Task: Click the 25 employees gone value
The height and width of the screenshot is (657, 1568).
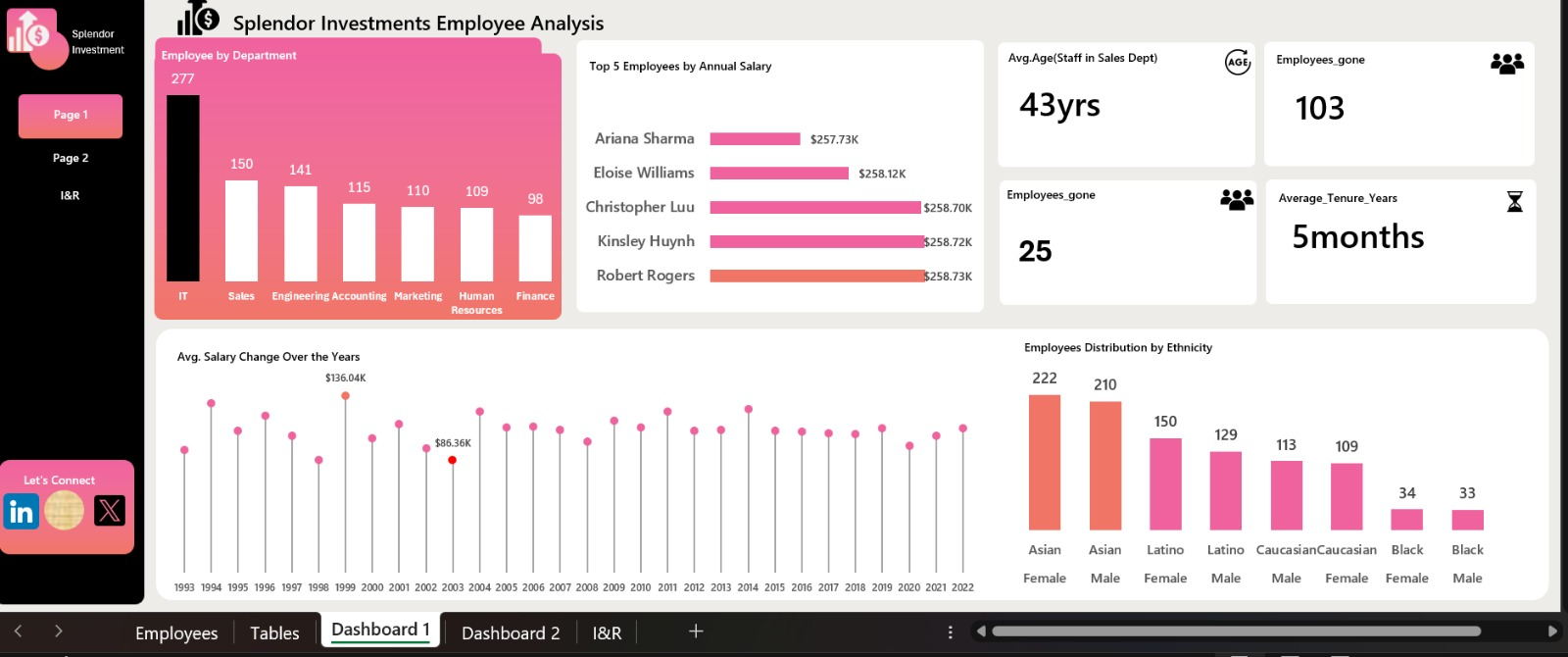Action: coord(1035,251)
